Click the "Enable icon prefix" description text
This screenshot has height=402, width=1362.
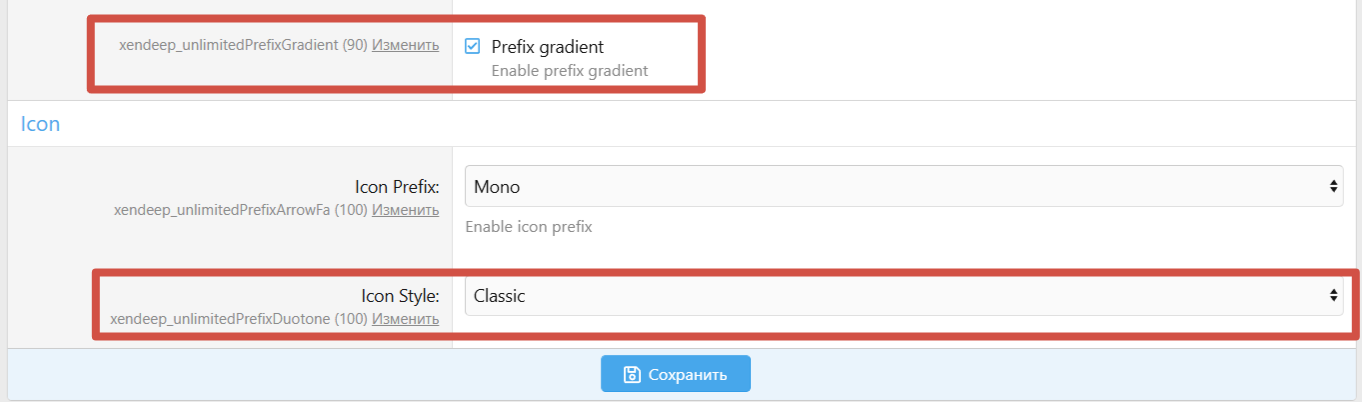[x=529, y=227]
